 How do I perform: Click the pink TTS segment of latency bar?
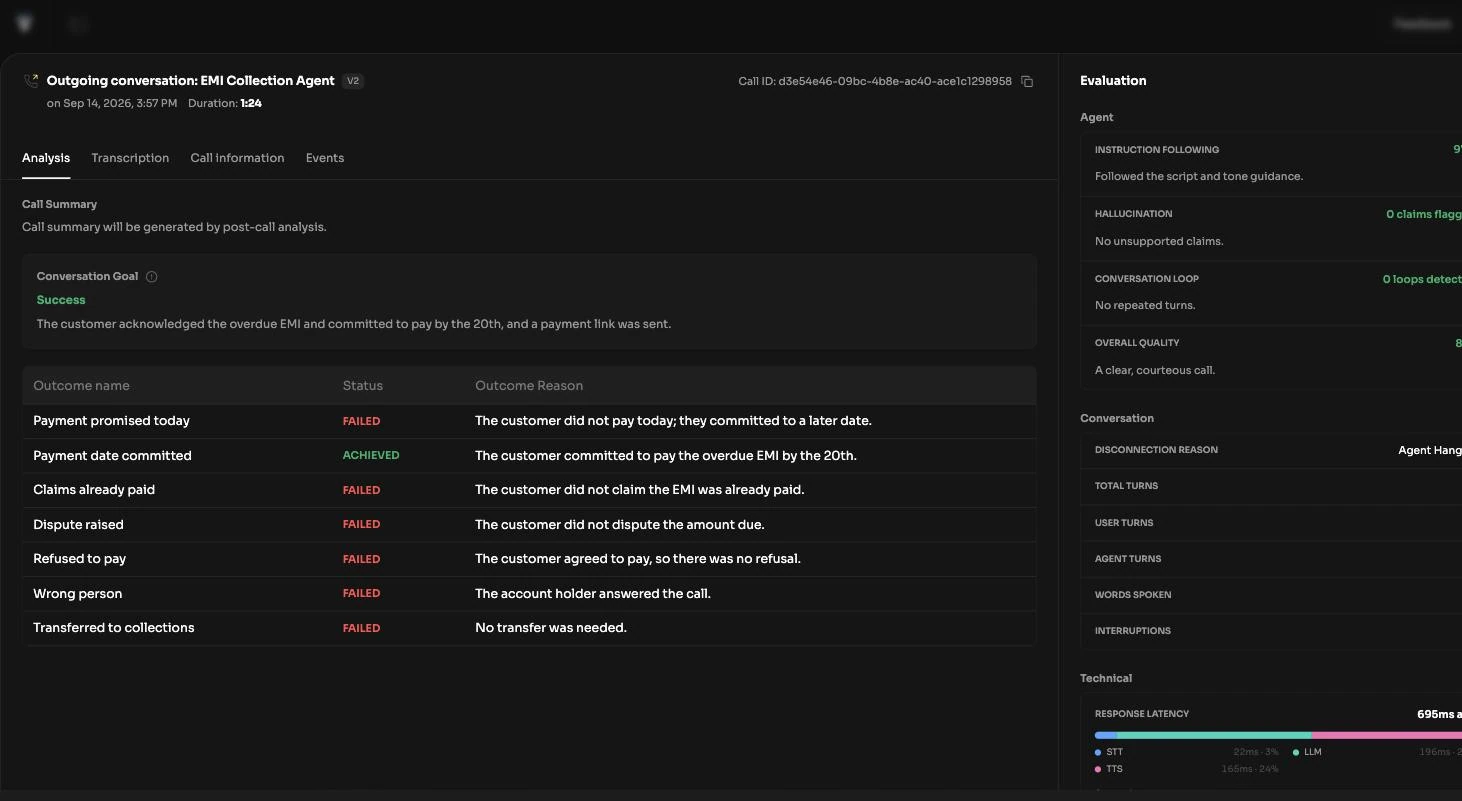tap(1386, 735)
